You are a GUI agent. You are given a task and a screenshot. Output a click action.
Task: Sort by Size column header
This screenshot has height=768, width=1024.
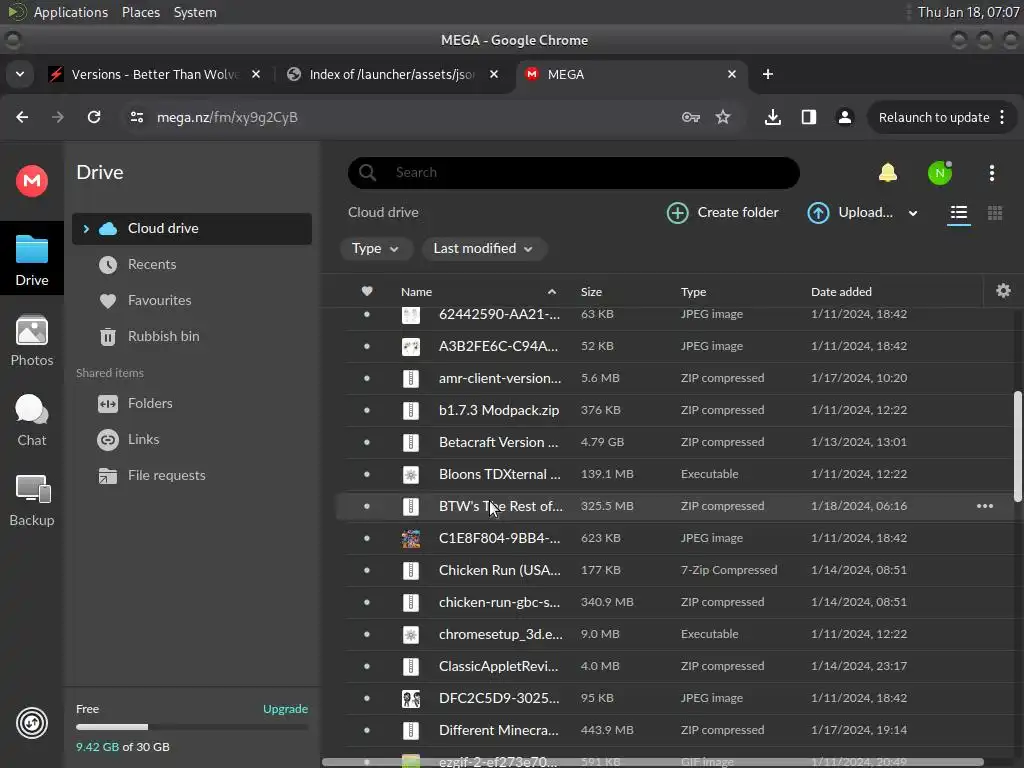[591, 292]
